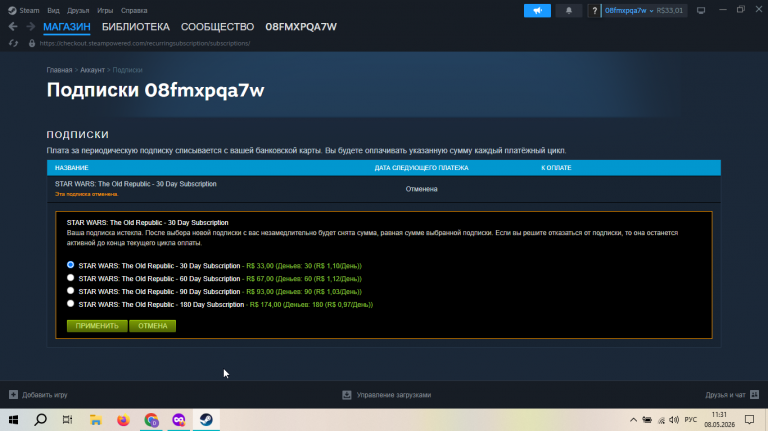Follow the Главная breadcrumb link
Screen dimensions: 768x431
59,70
